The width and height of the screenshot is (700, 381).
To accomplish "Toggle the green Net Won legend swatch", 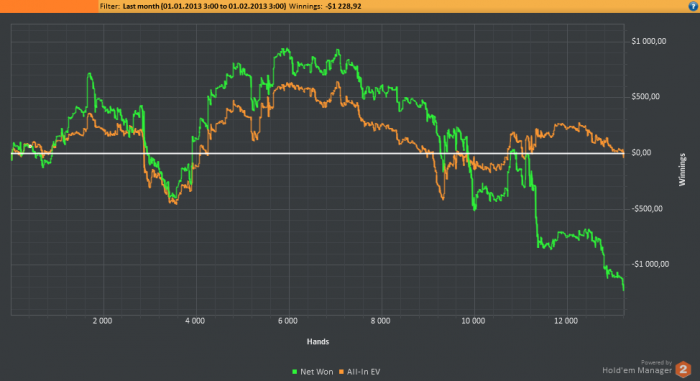I will 295,372.
